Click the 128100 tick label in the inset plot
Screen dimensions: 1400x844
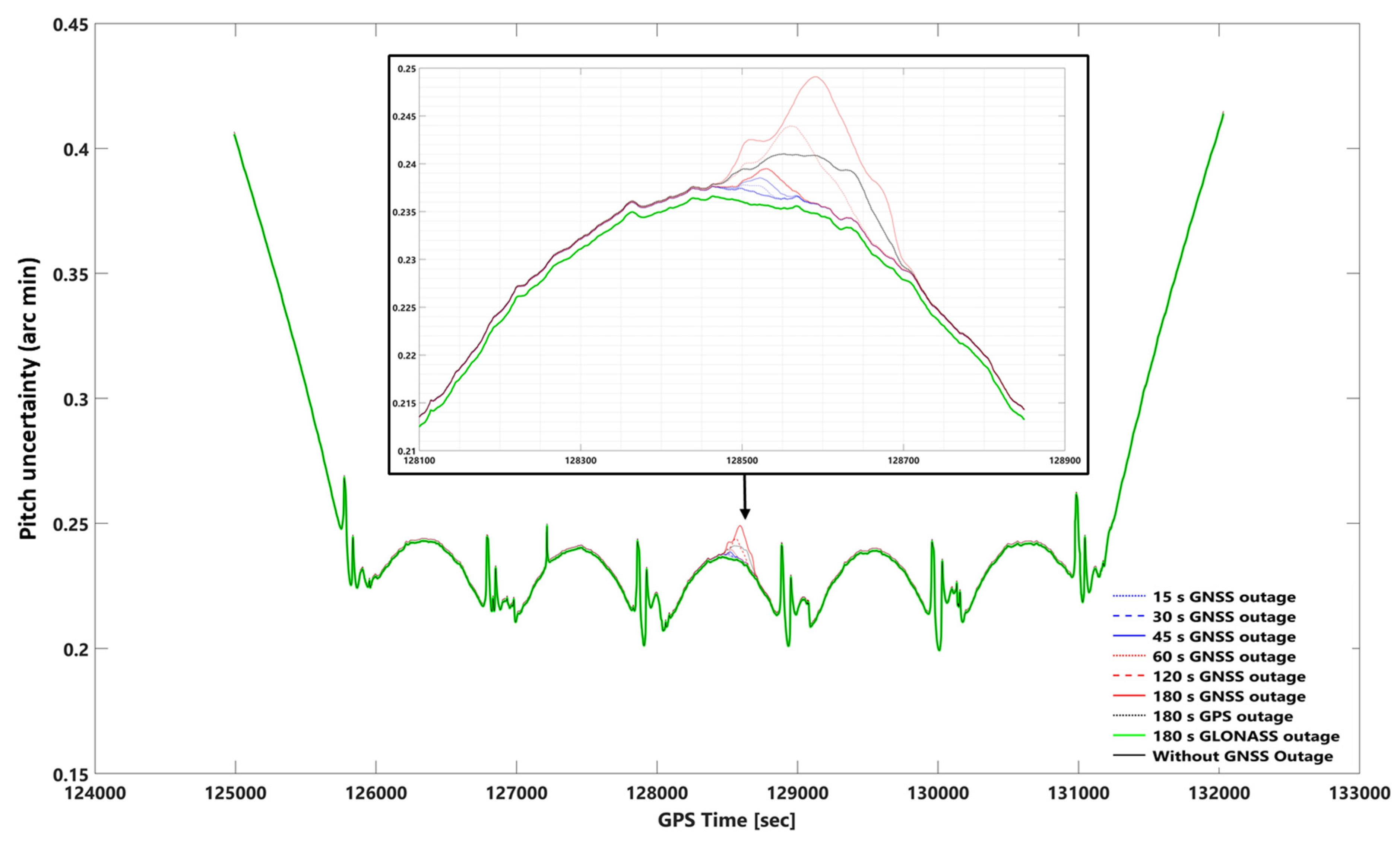[419, 460]
